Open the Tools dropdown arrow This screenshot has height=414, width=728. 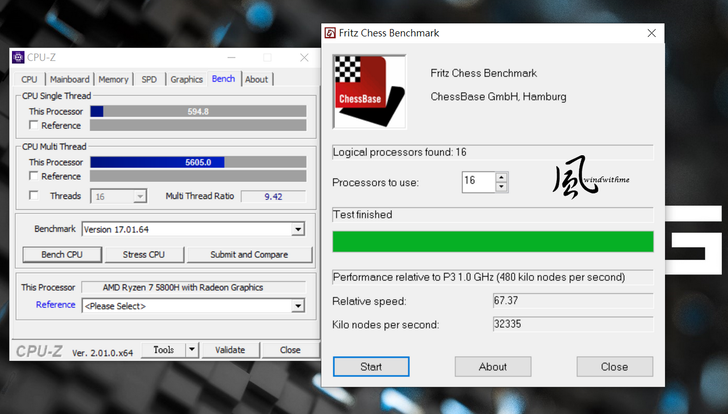click(192, 349)
